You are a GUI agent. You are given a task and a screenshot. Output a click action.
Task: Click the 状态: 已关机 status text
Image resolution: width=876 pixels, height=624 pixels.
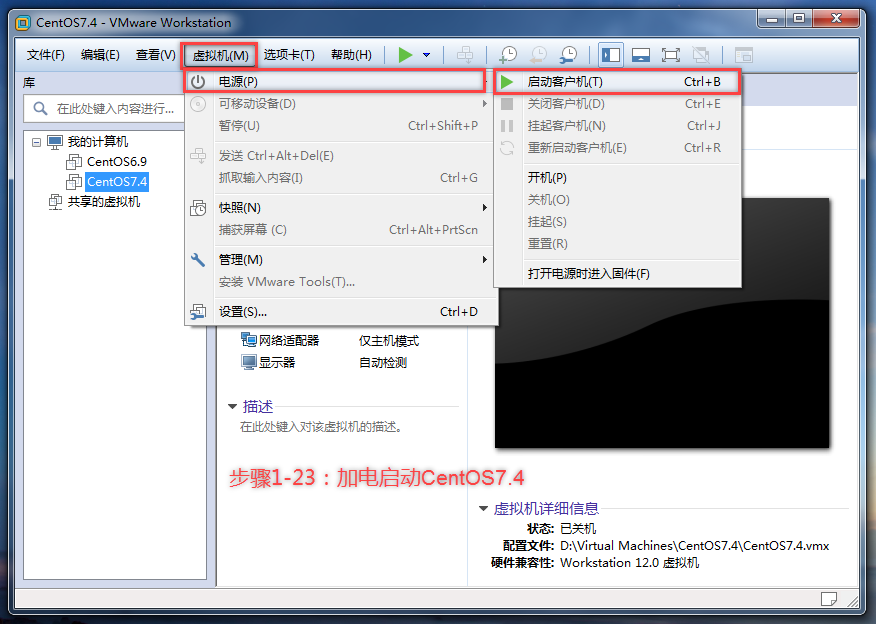[x=561, y=528]
